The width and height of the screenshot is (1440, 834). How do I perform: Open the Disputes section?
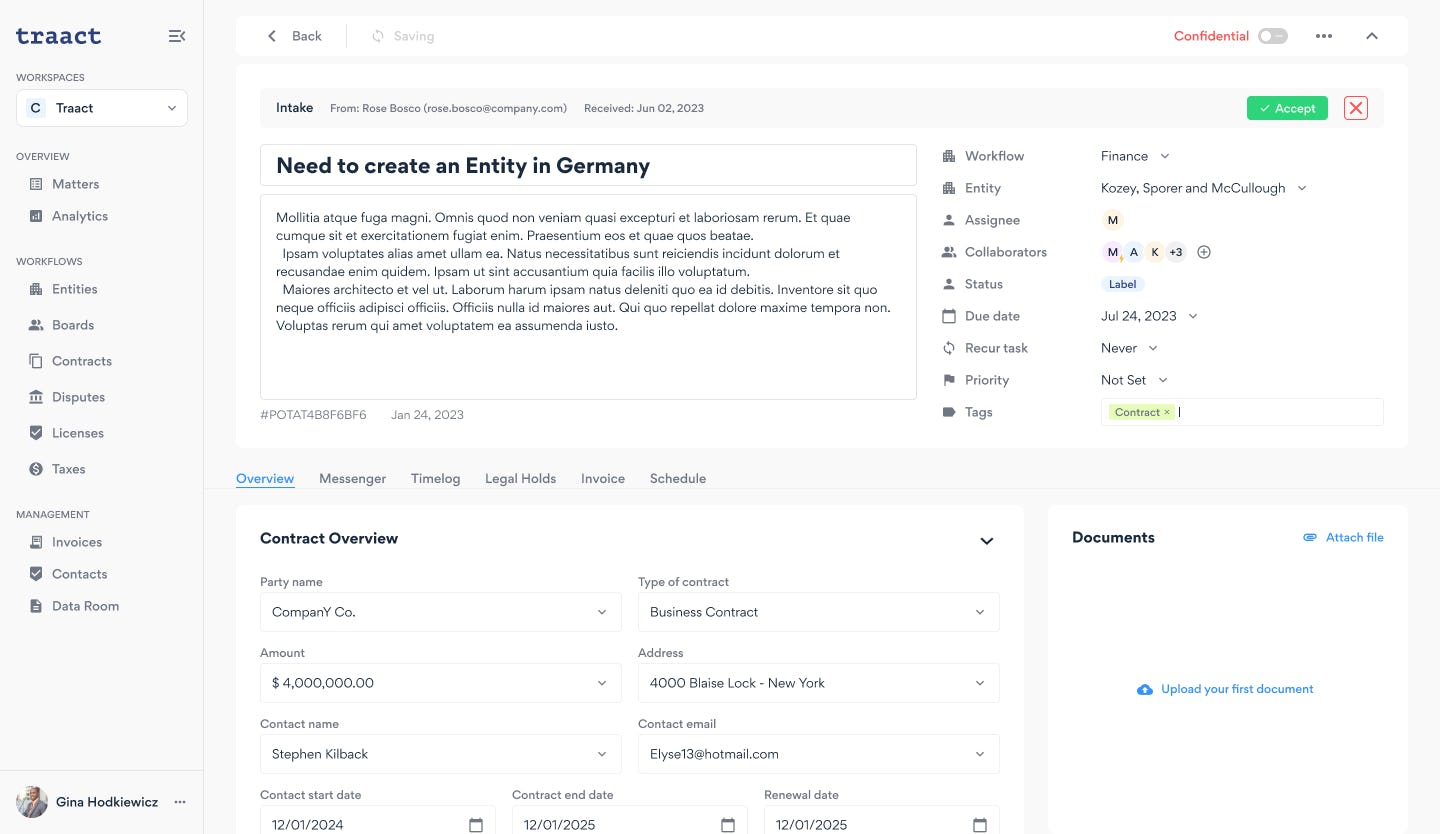click(78, 397)
